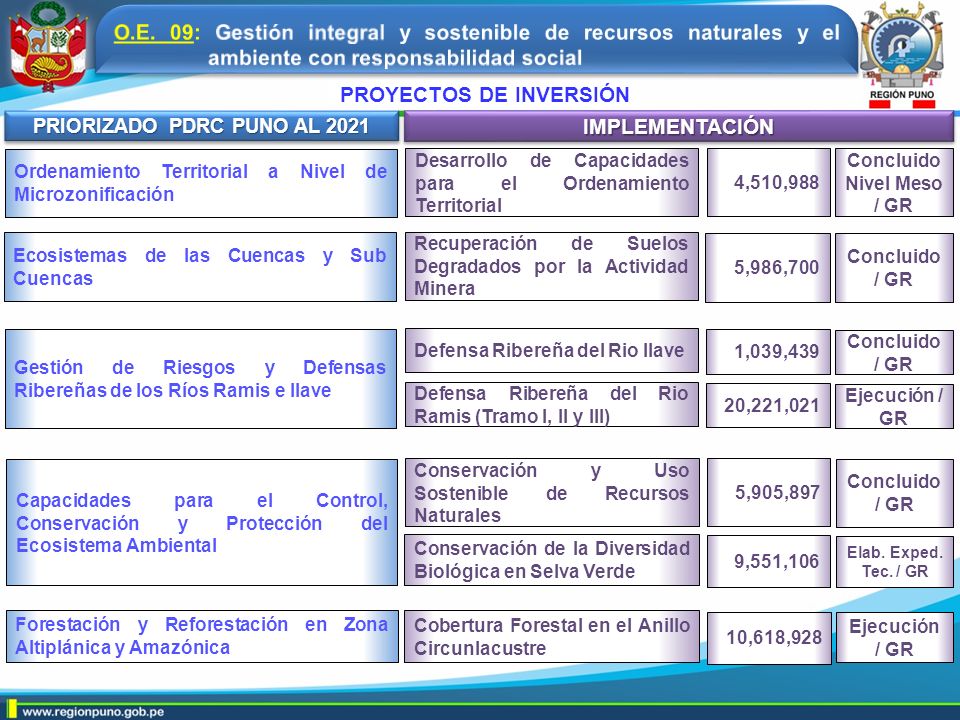Click Cobertura Forestal en el Anillo Circunlacustre
Image resolution: width=960 pixels, height=720 pixels.
[552, 637]
